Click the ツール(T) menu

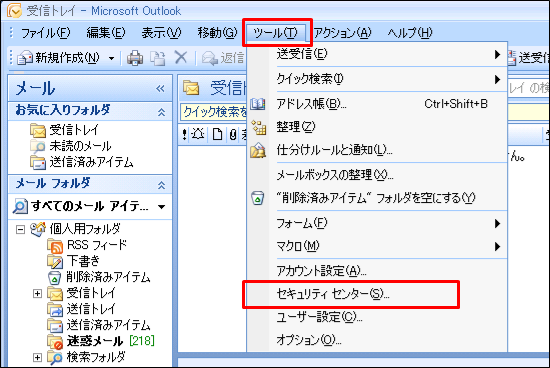pos(276,33)
